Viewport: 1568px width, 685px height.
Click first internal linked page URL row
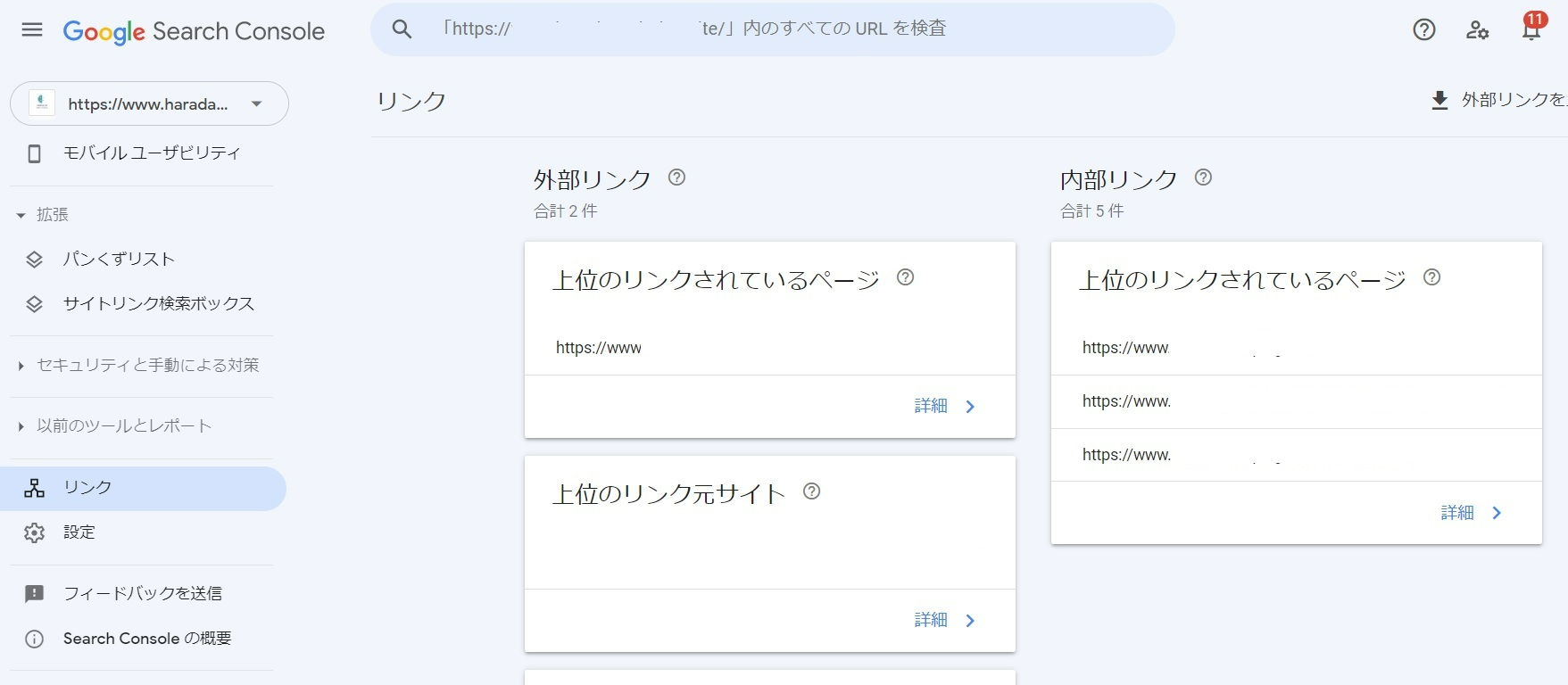[1296, 348]
